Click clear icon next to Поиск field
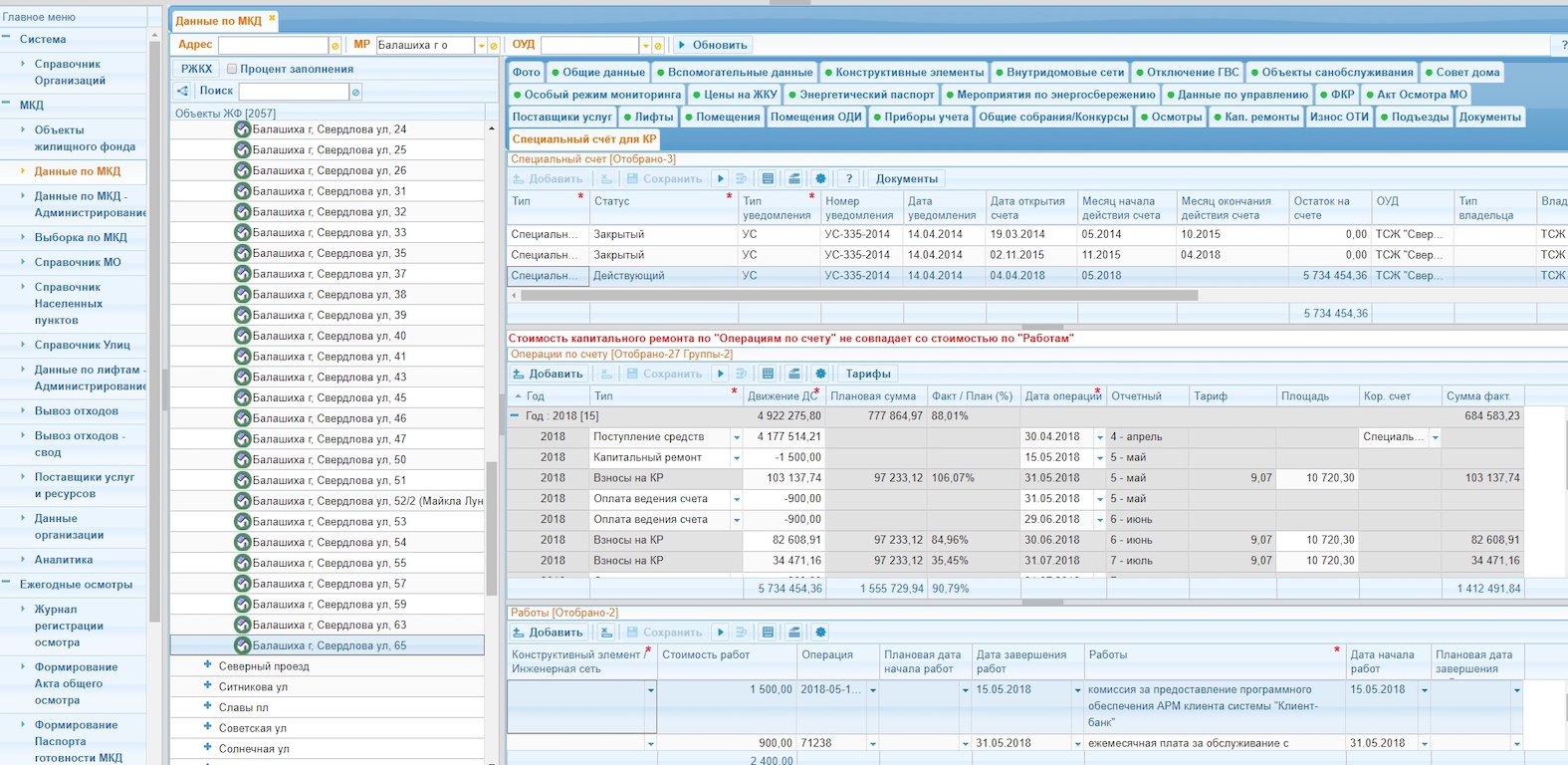Image resolution: width=1568 pixels, height=765 pixels. [x=355, y=92]
